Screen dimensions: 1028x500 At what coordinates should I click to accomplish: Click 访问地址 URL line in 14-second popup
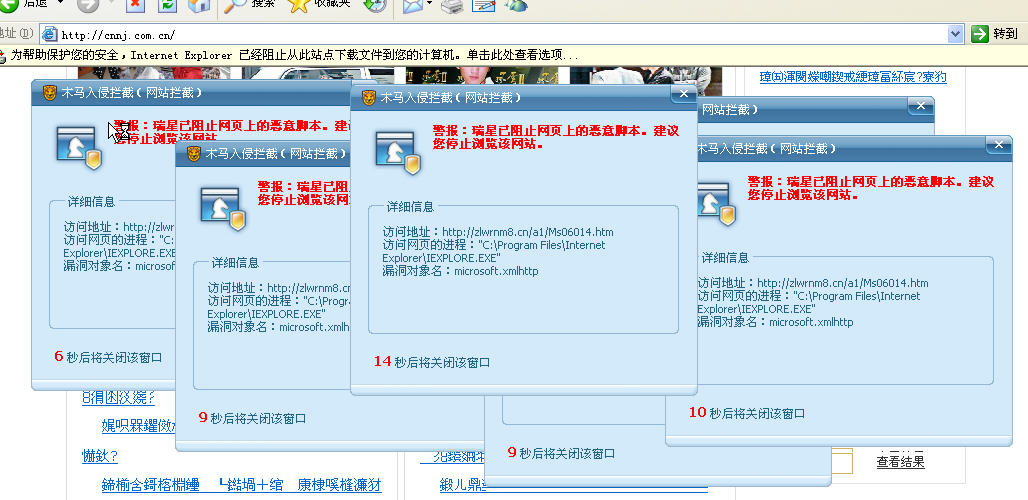coord(498,232)
